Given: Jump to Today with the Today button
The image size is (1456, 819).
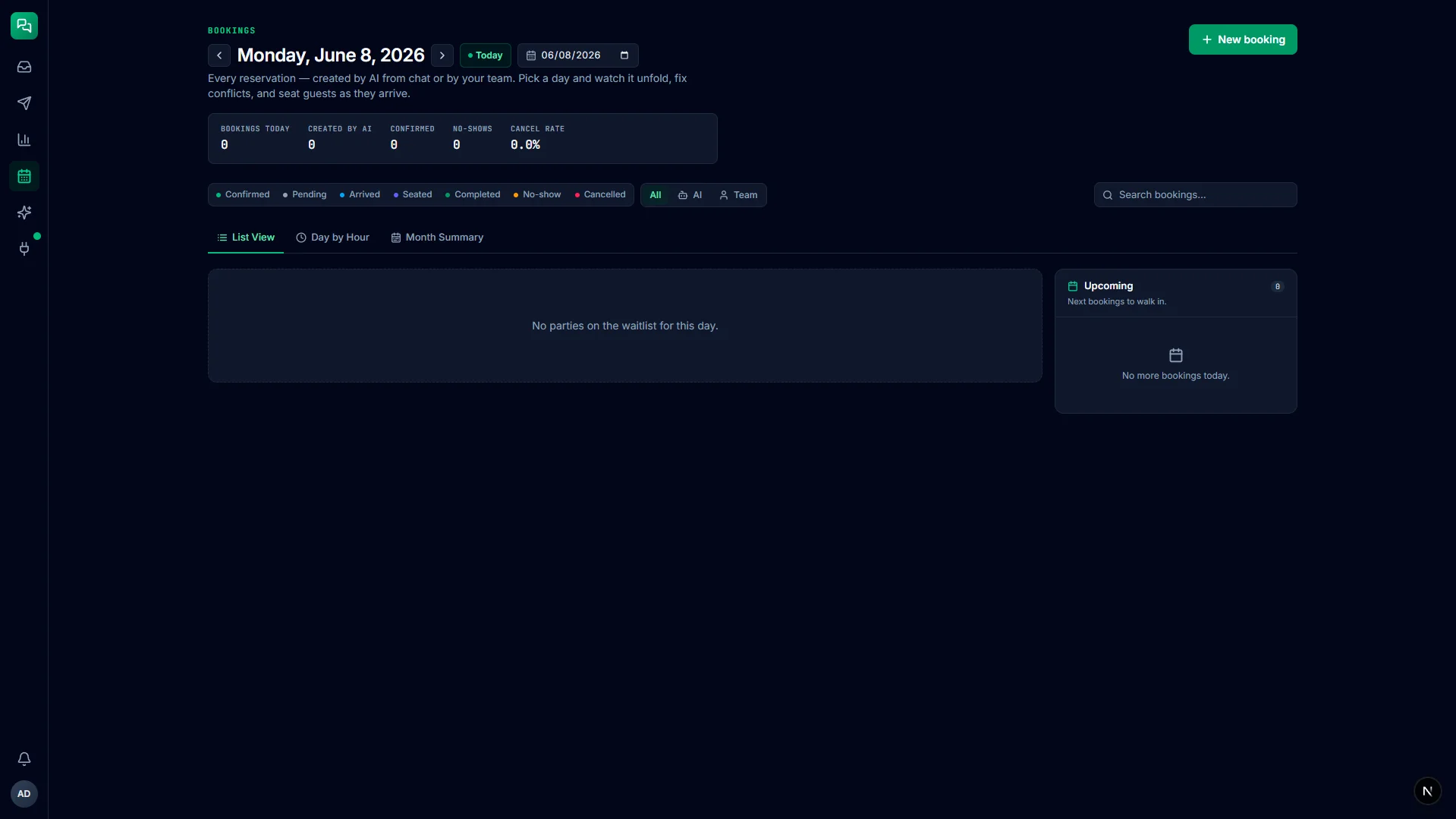Looking at the screenshot, I should pyautogui.click(x=486, y=55).
